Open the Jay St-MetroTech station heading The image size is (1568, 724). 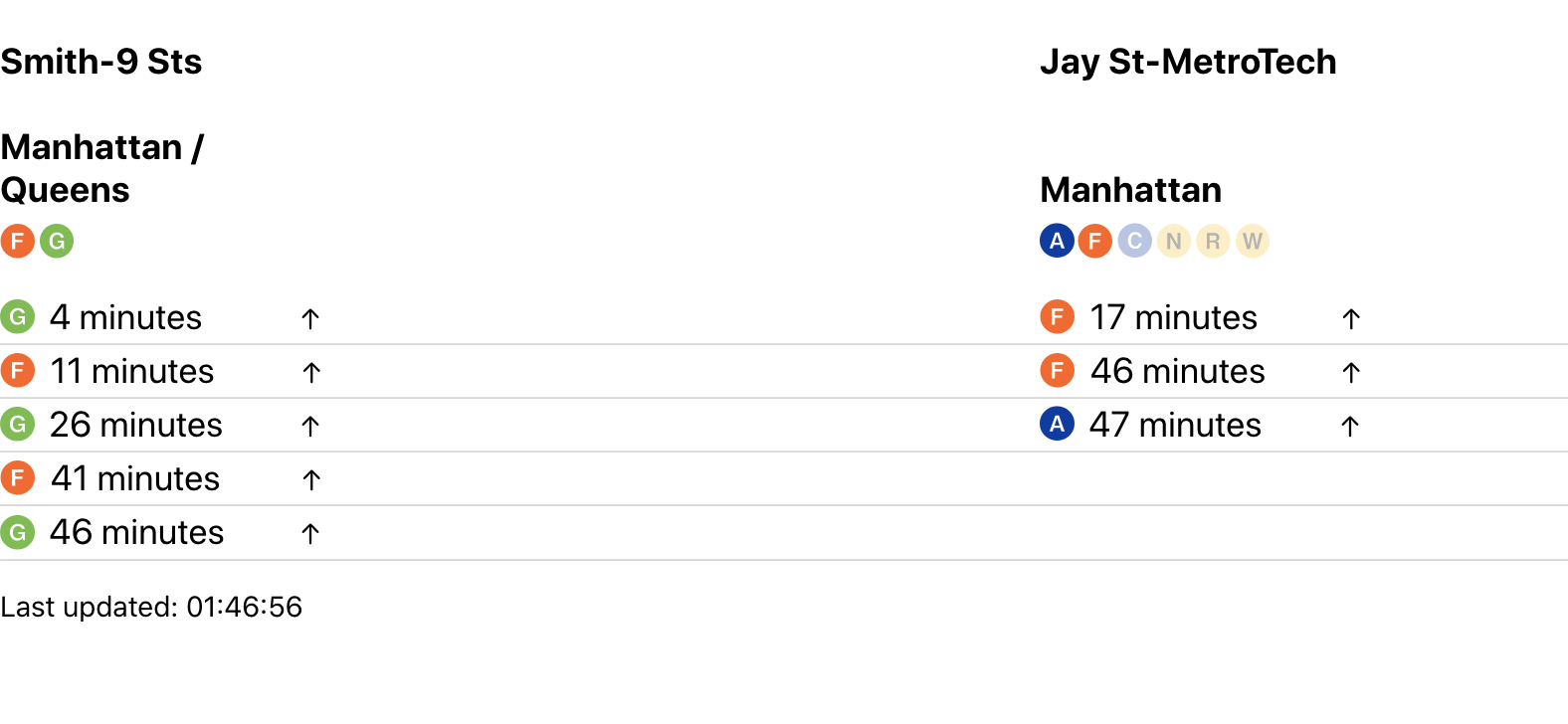coord(1189,63)
